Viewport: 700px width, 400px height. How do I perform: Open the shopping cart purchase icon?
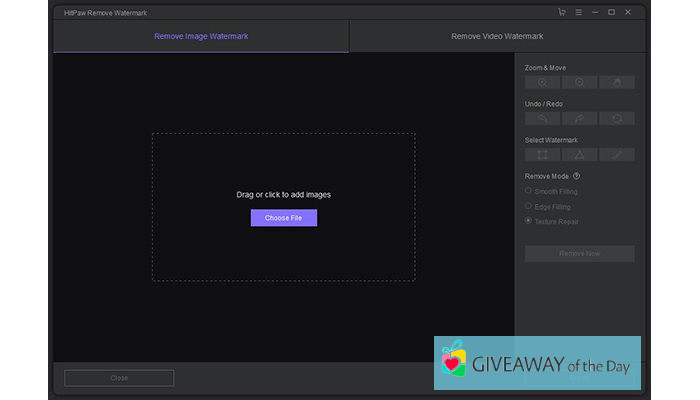pyautogui.click(x=562, y=12)
